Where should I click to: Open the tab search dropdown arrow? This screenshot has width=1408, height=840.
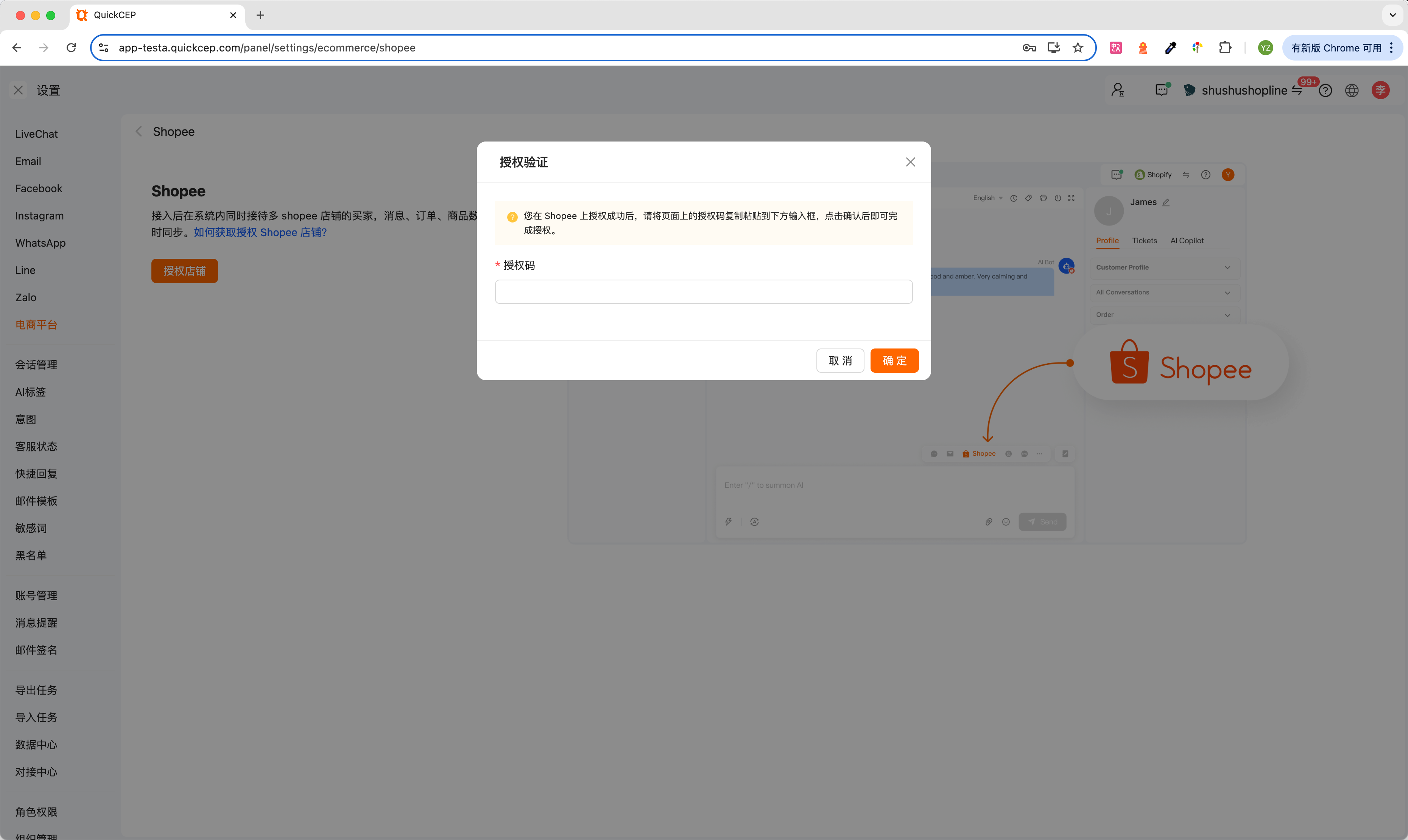(x=1392, y=15)
